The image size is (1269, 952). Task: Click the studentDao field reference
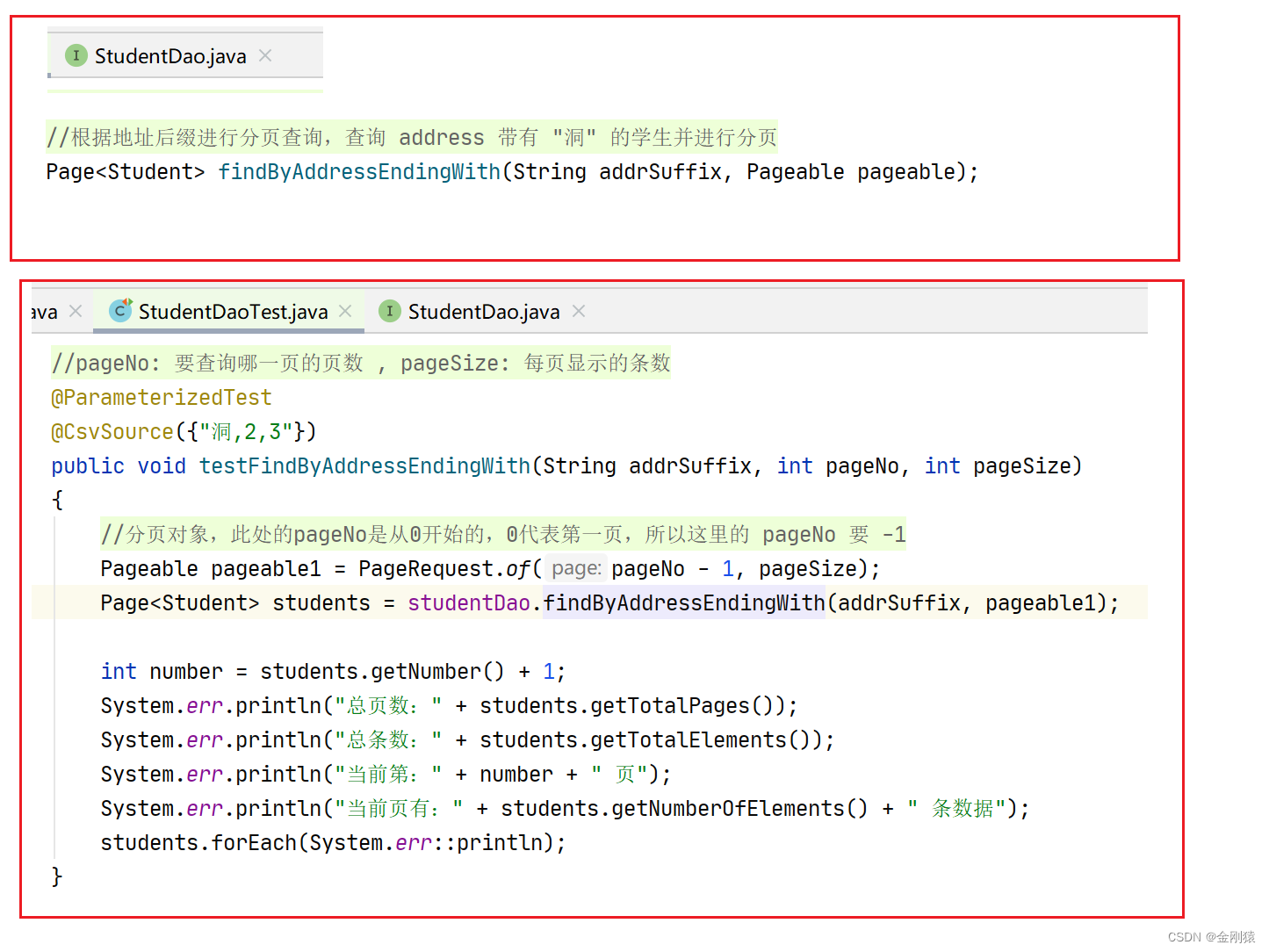pos(469,603)
